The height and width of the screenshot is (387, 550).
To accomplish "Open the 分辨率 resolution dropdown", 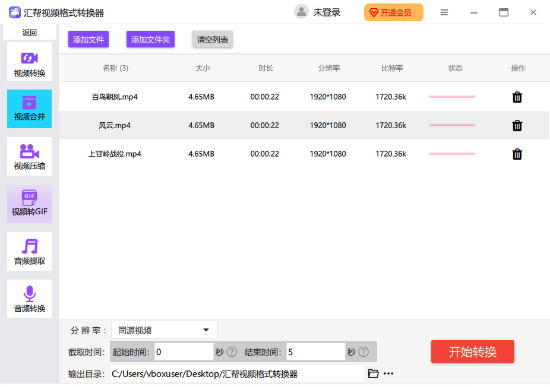I will (x=165, y=330).
